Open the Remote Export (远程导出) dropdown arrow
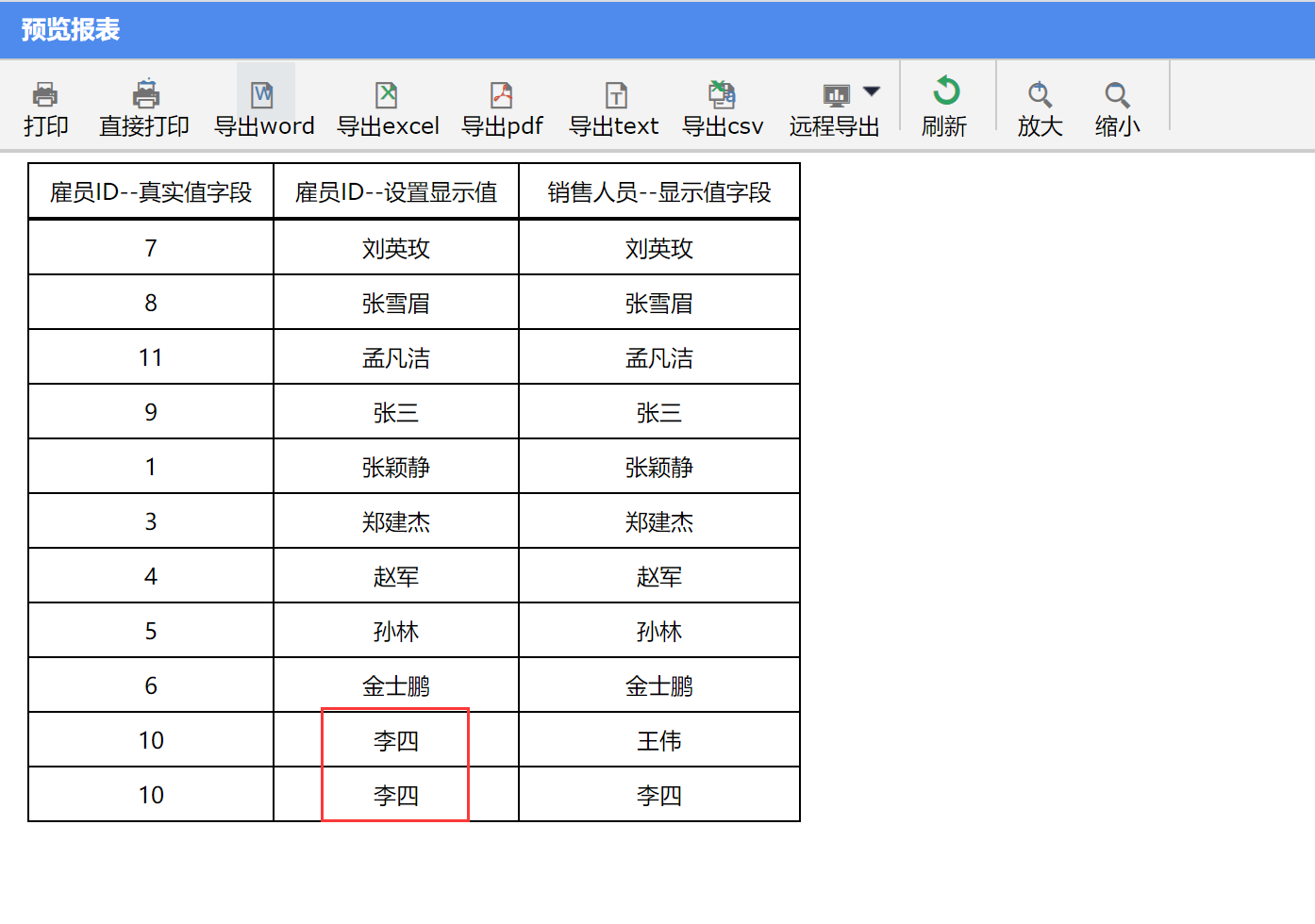 (872, 91)
